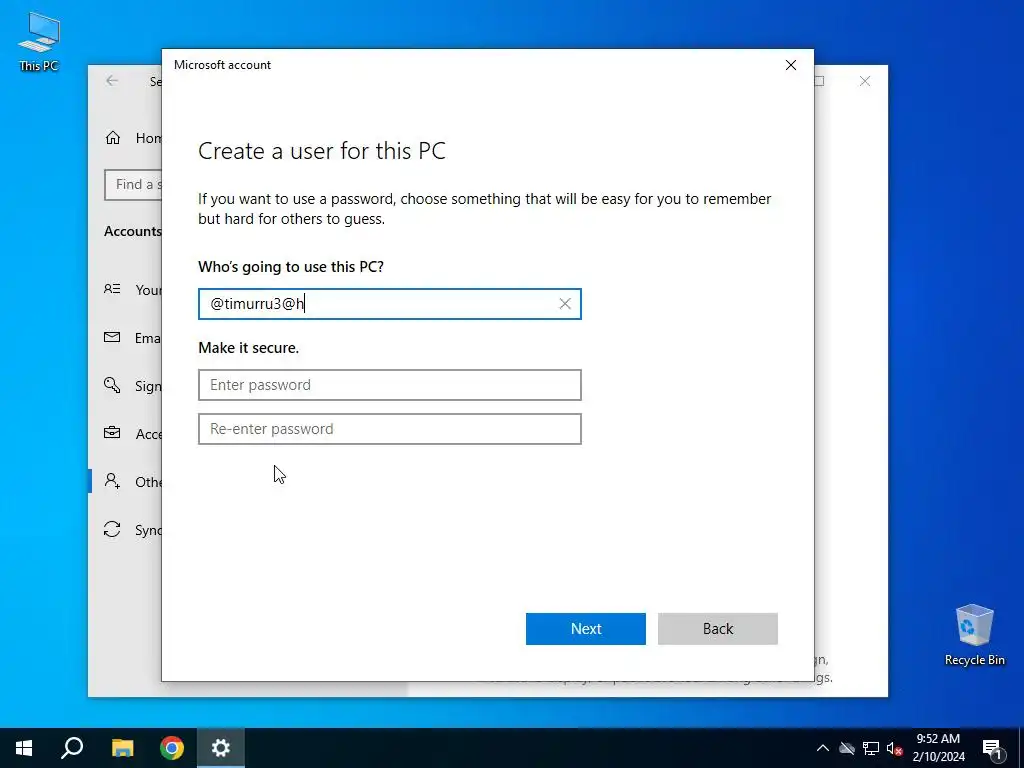Show hidden system tray icons
Image resolution: width=1024 pixels, height=768 pixels.
(x=823, y=748)
